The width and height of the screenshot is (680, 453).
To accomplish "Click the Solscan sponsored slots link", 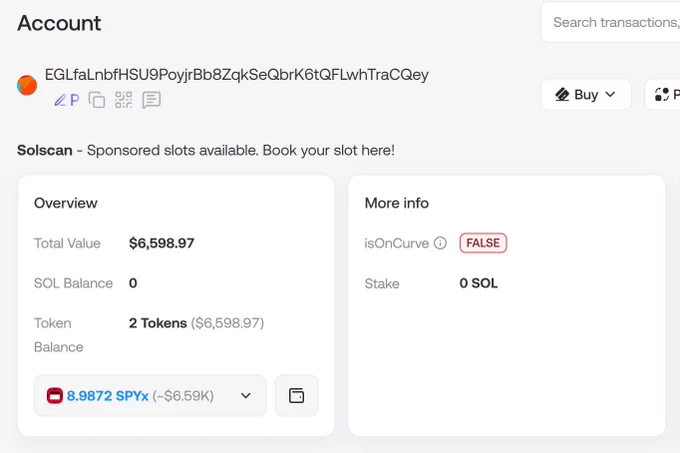I will tap(206, 150).
